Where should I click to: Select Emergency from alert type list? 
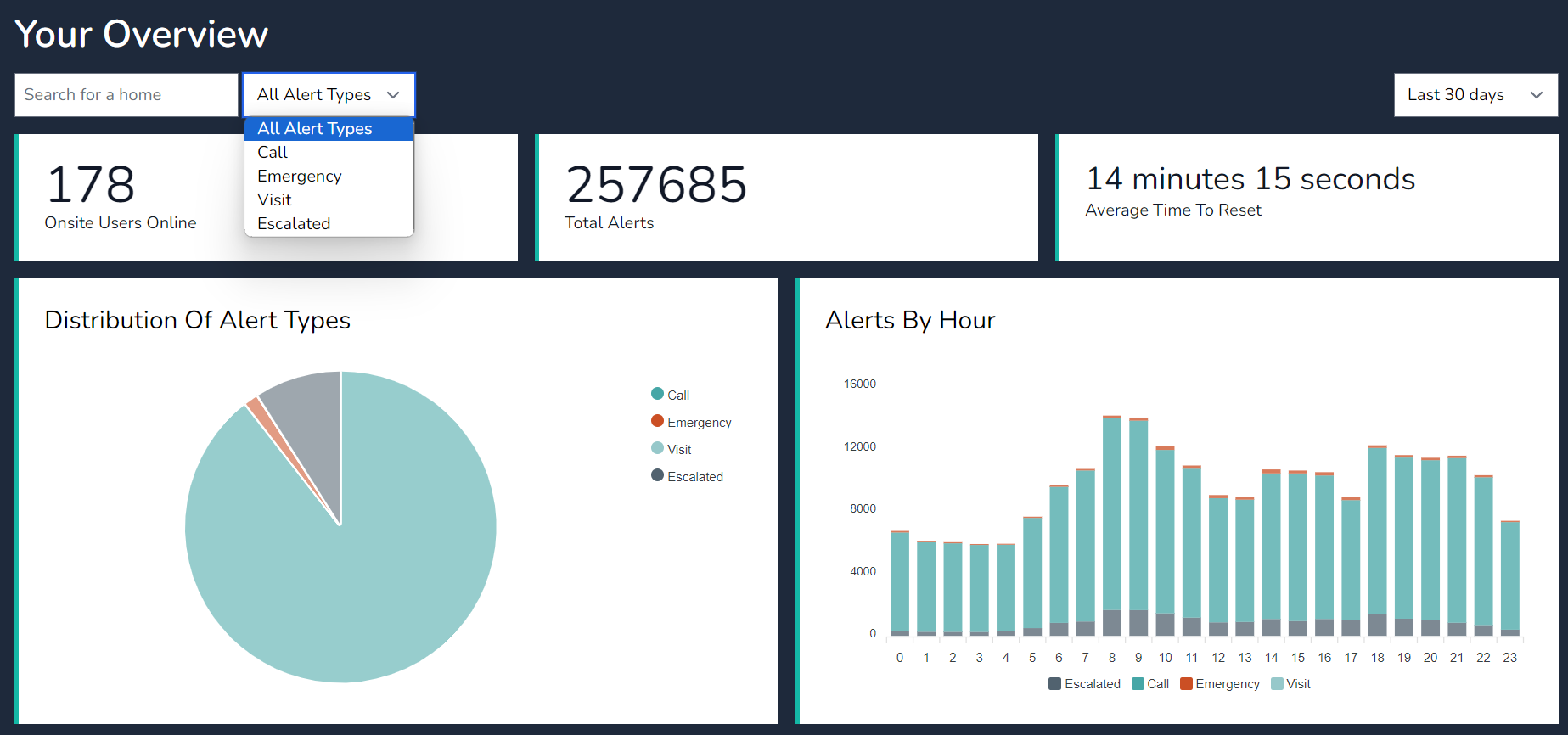click(300, 177)
